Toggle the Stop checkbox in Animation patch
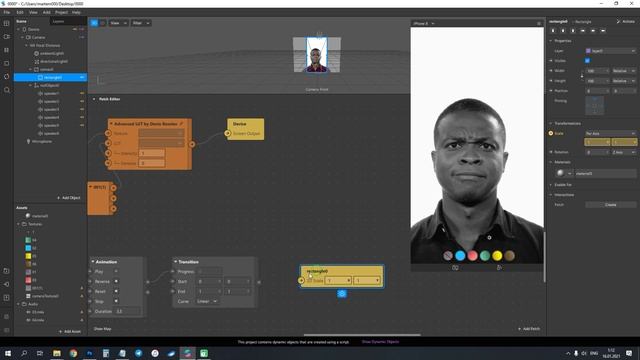 coord(116,301)
